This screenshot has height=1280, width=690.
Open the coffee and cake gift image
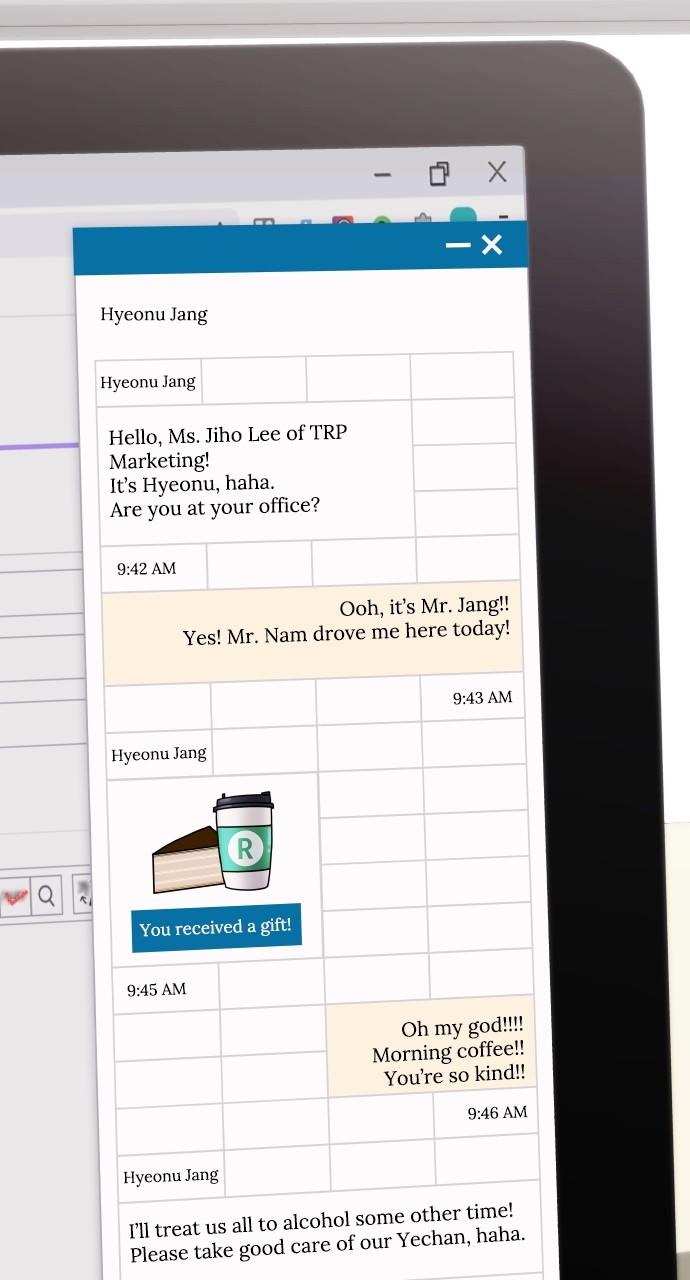pos(214,843)
